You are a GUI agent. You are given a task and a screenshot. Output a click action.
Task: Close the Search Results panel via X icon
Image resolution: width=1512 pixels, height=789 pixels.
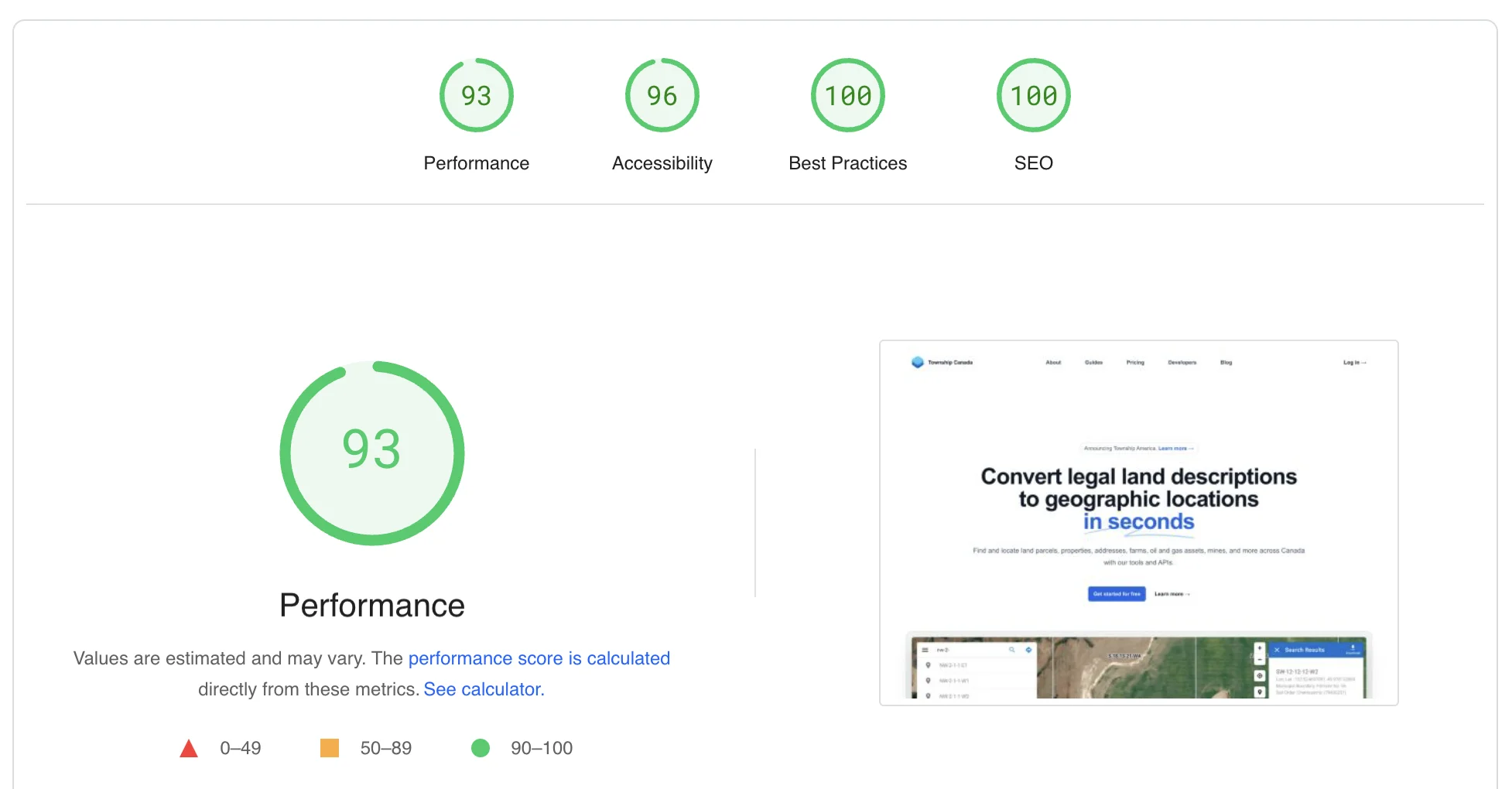pos(1277,650)
